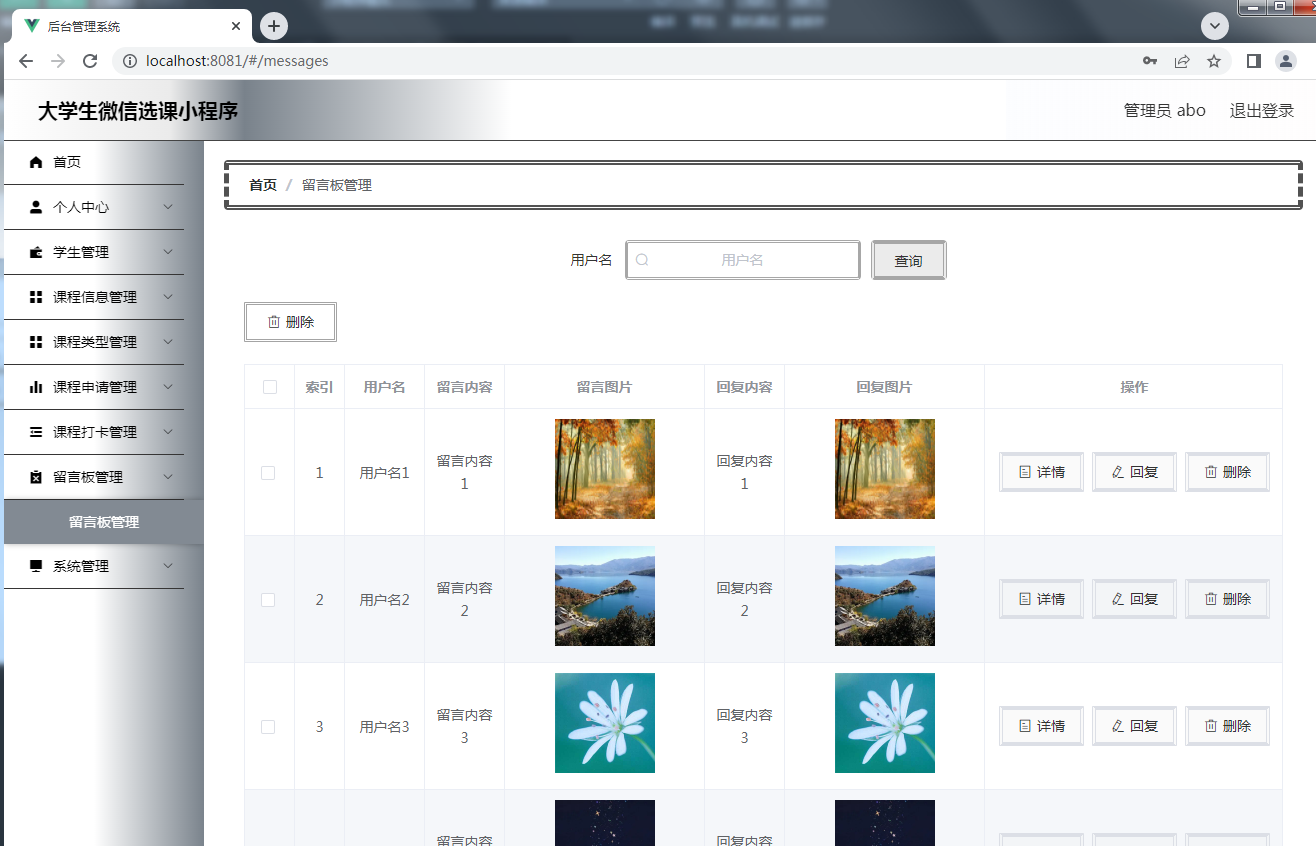Select the 留言板管理 submenu item
1316x846 pixels.
click(x=104, y=522)
